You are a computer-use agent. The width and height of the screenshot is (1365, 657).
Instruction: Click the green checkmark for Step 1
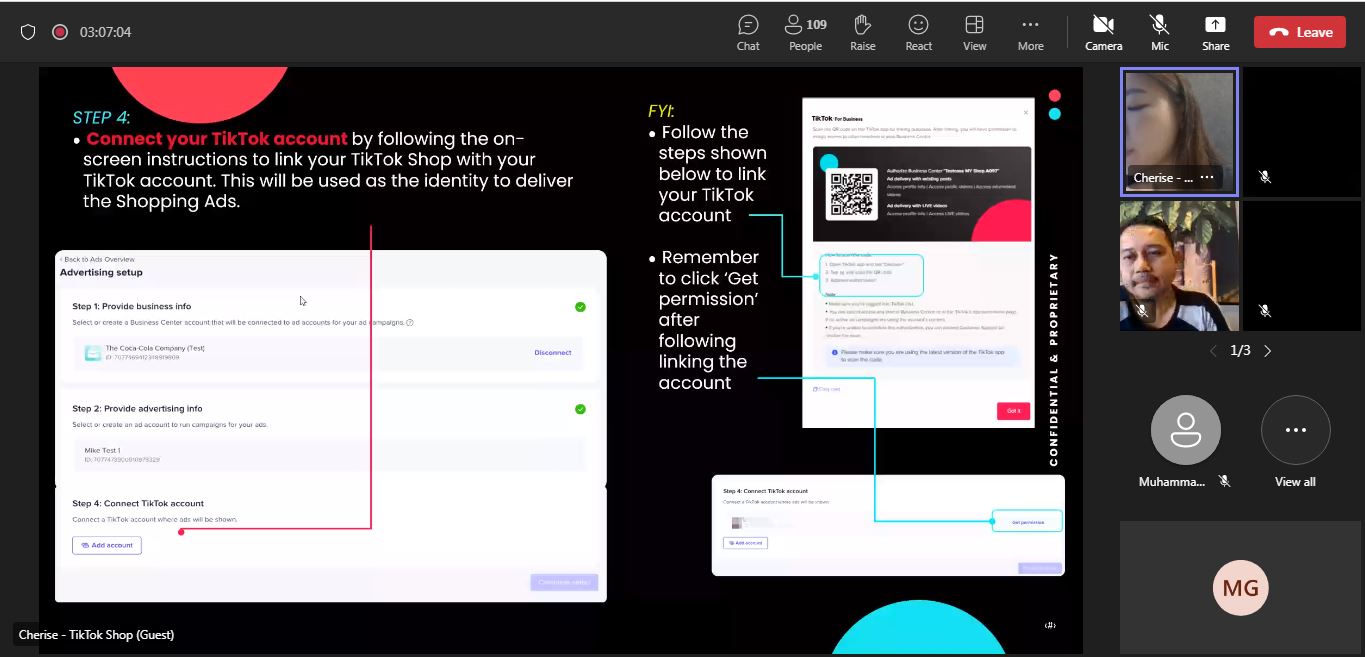coord(580,307)
